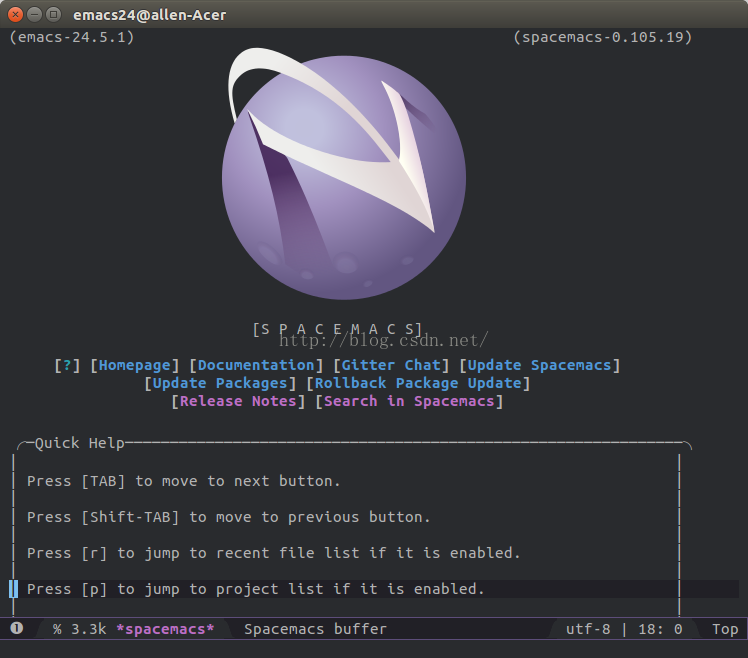Open the Gitter Chat link

click(391, 366)
